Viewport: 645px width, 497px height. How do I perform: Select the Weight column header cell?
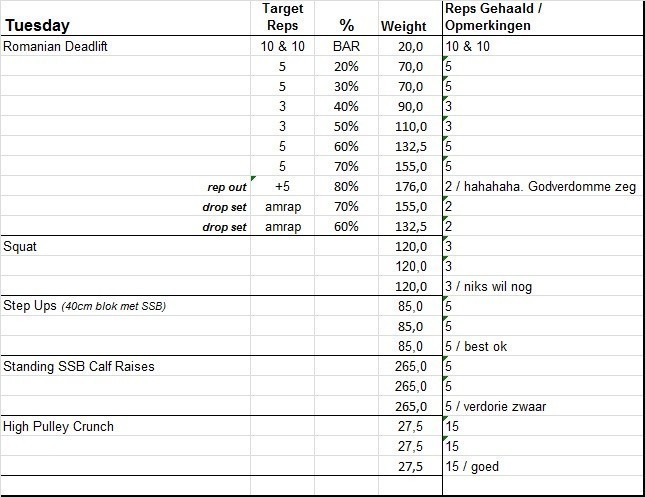click(404, 26)
